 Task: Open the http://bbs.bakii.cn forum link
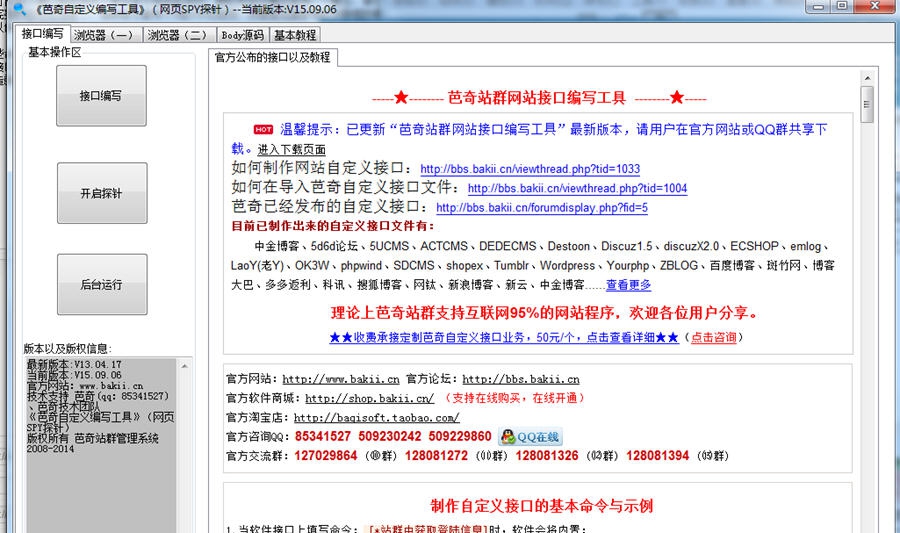[521, 379]
